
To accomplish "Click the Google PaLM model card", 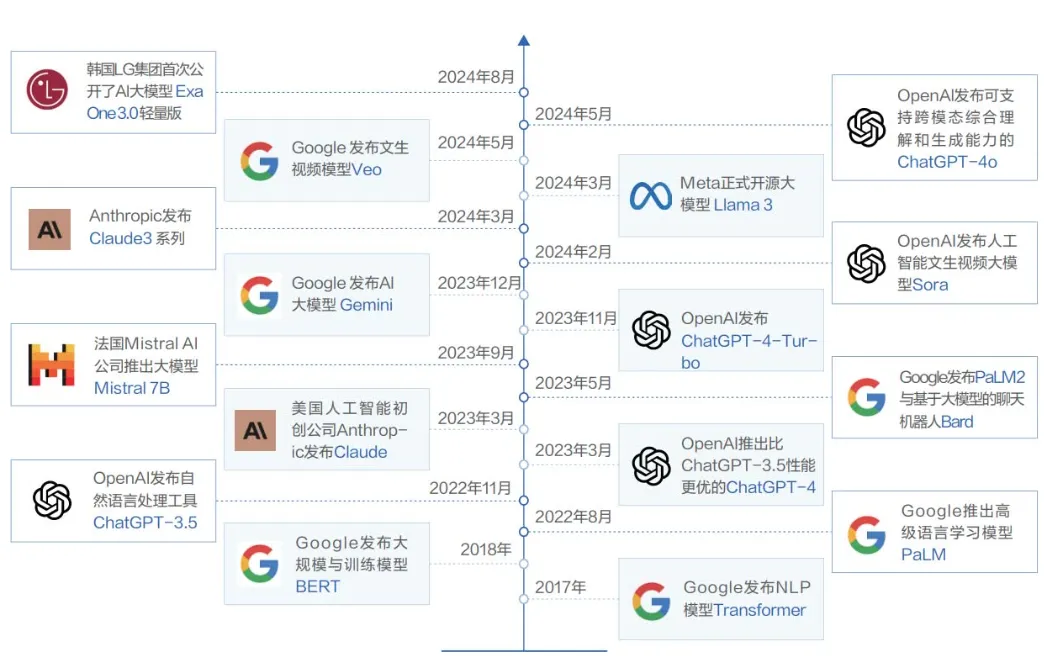I will [933, 532].
